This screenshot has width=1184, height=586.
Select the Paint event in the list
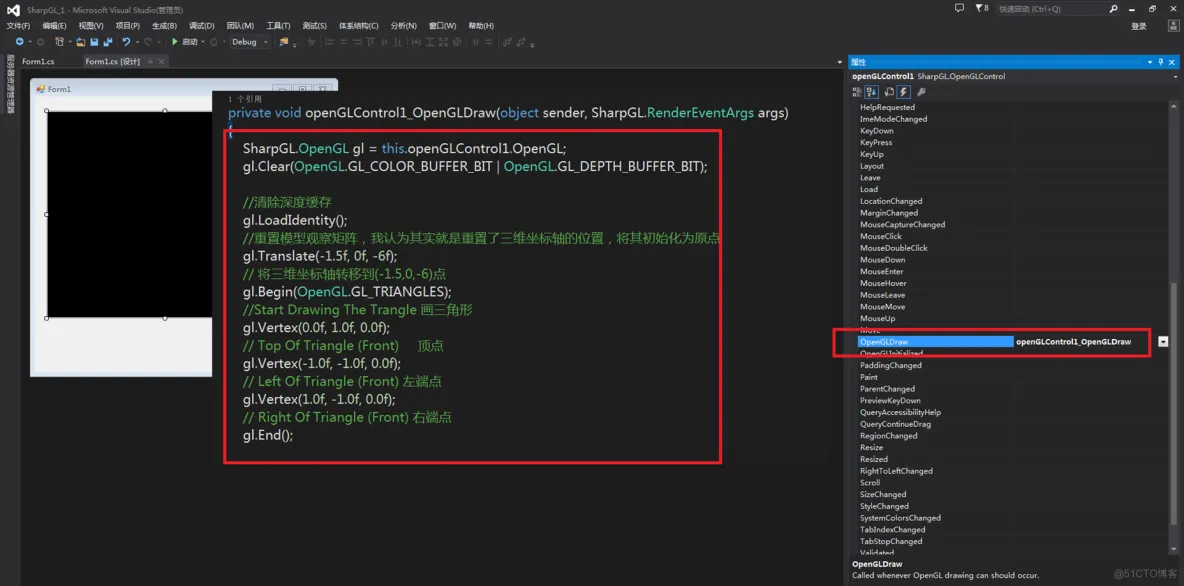[x=869, y=377]
